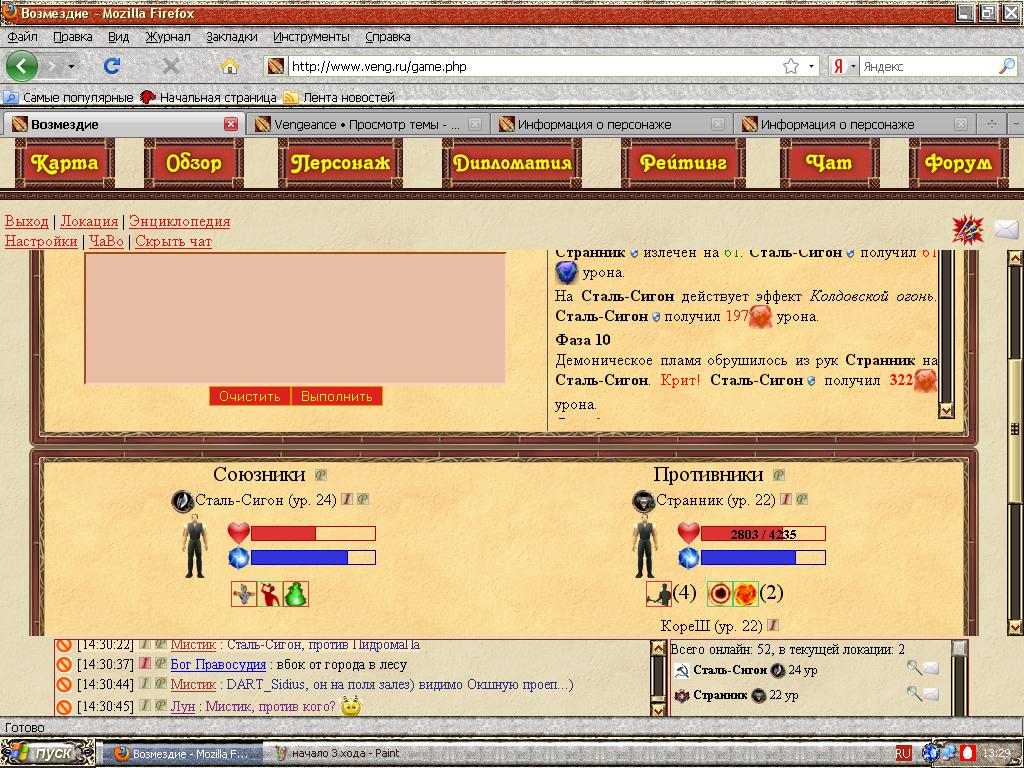Viewport: 1024px width, 768px height.
Task: Open the Карта game section
Action: point(65,163)
